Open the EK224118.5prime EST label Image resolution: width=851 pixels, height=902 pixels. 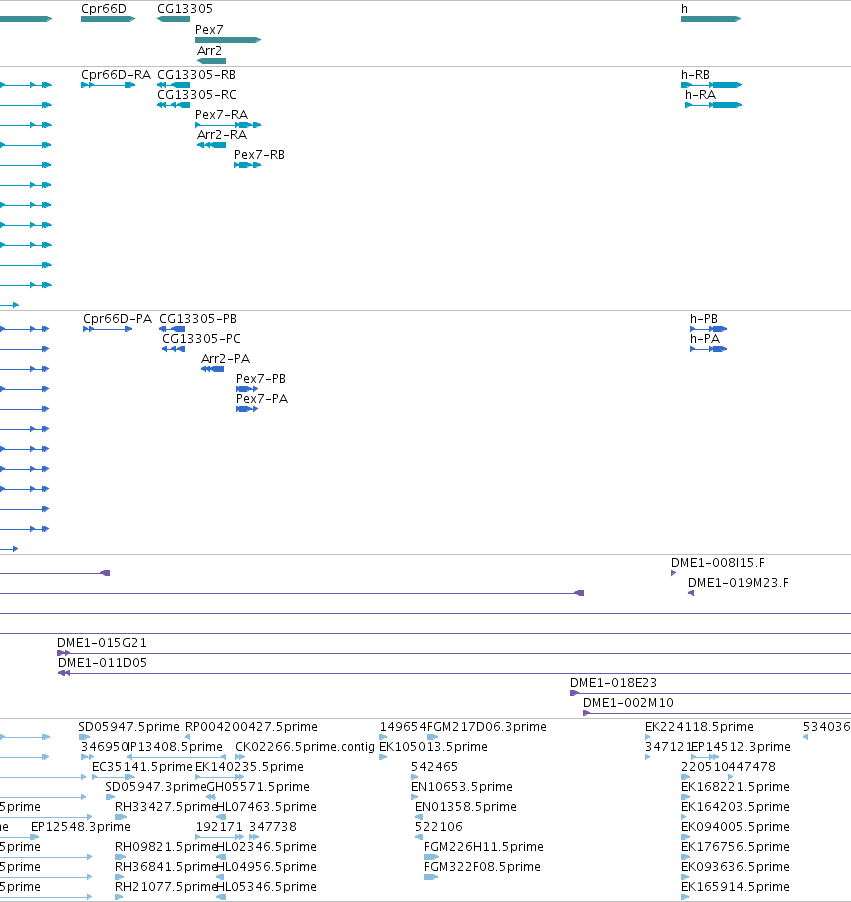coord(699,727)
